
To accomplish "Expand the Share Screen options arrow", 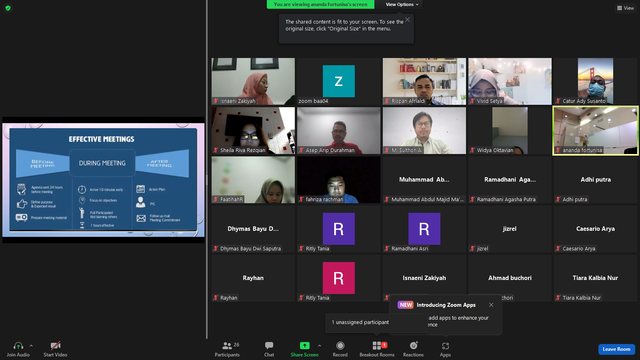I will [319, 346].
